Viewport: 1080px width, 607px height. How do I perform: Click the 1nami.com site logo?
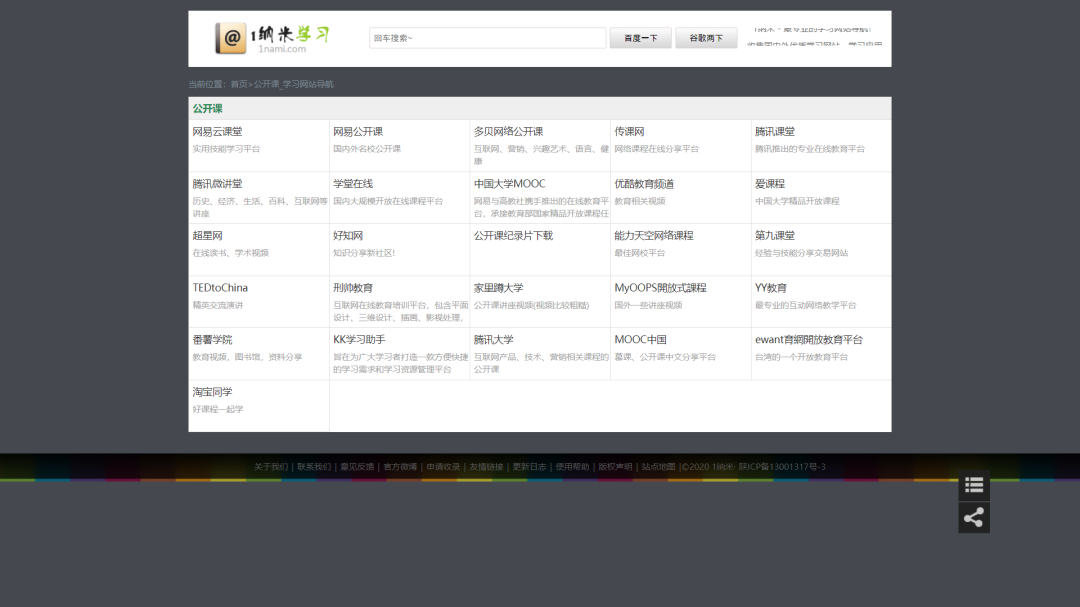tap(273, 38)
